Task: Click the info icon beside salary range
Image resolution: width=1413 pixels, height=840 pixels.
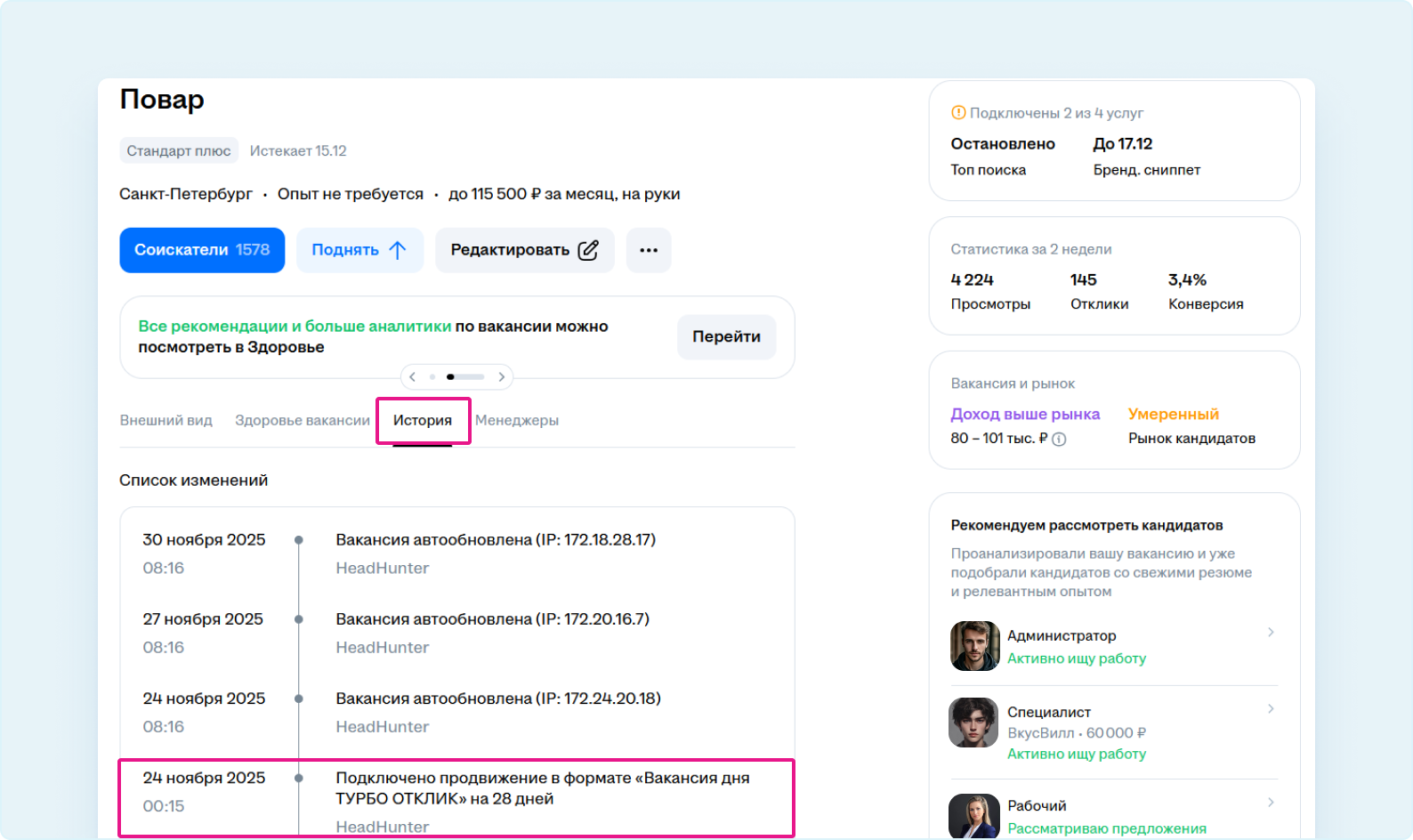Action: [1059, 439]
